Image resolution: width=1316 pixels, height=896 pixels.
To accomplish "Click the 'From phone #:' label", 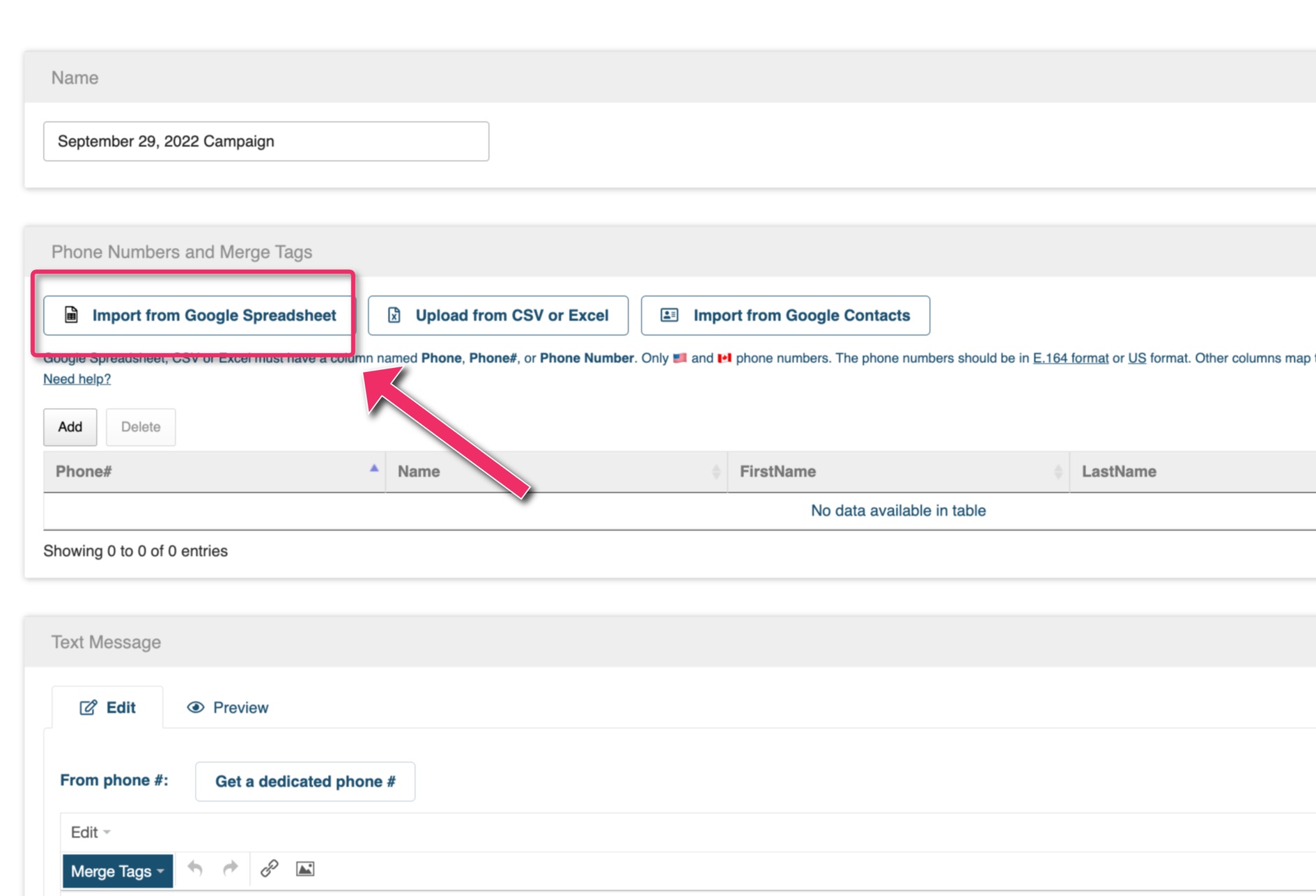I will (114, 780).
